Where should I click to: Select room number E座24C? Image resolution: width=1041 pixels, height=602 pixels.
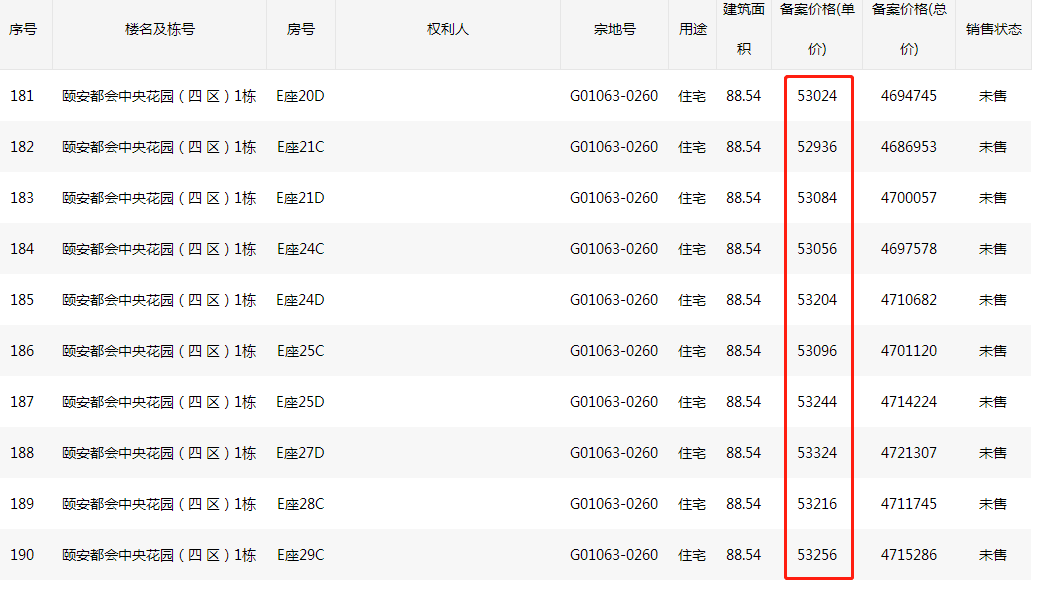coord(300,249)
